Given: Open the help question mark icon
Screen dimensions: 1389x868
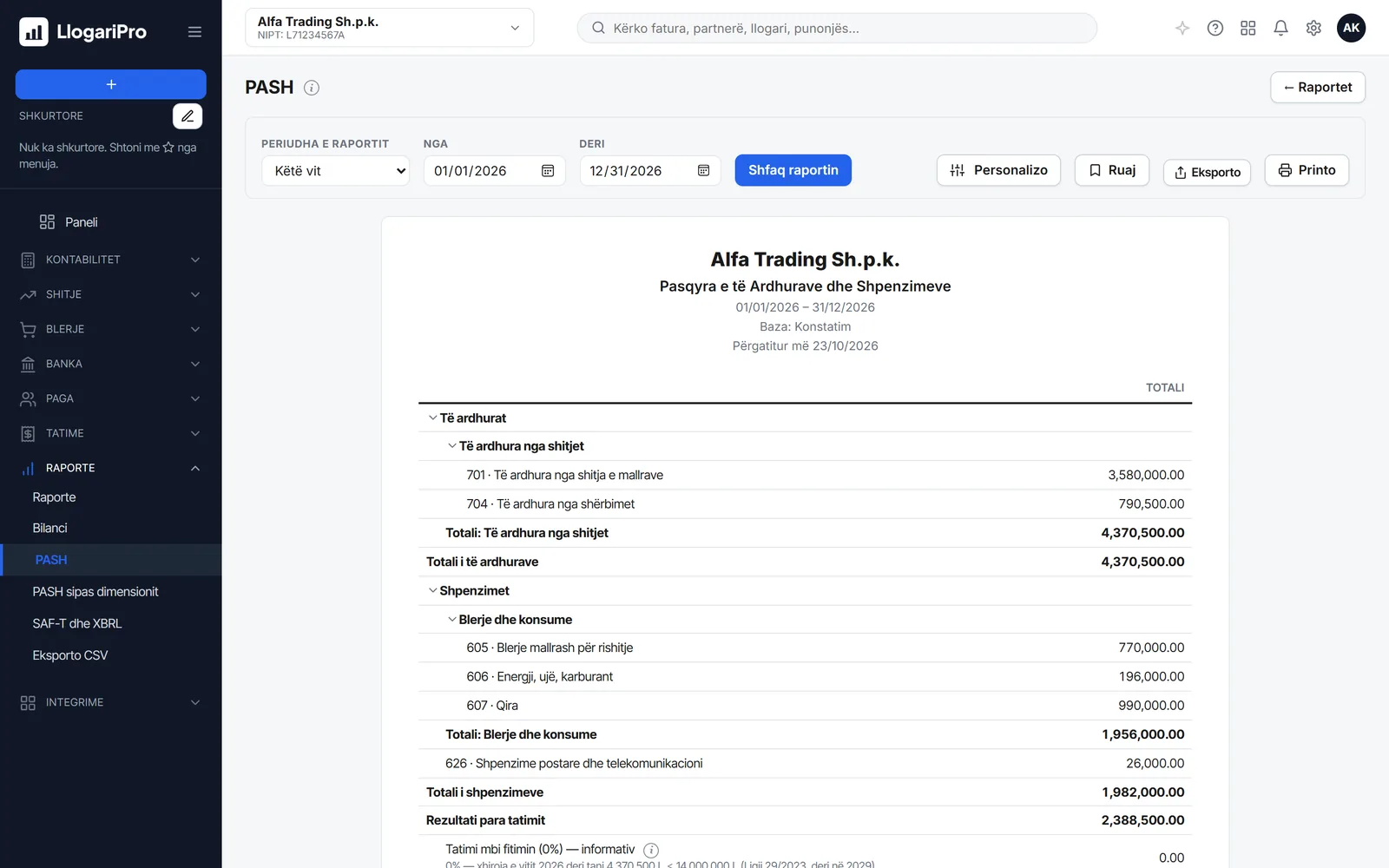Looking at the screenshot, I should pos(1215,28).
